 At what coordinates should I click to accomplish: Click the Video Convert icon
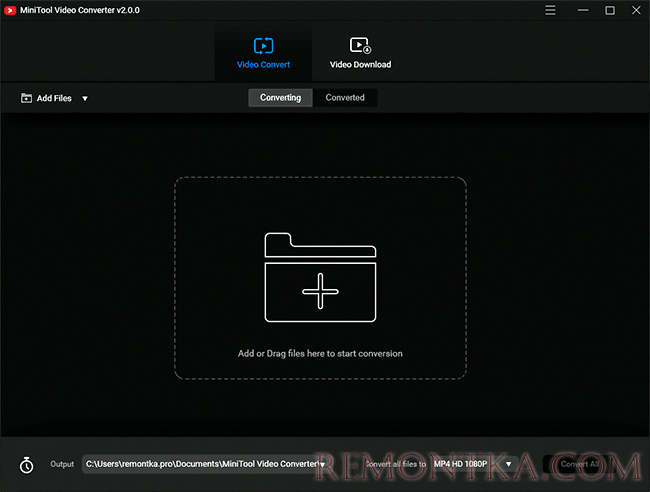(x=263, y=46)
